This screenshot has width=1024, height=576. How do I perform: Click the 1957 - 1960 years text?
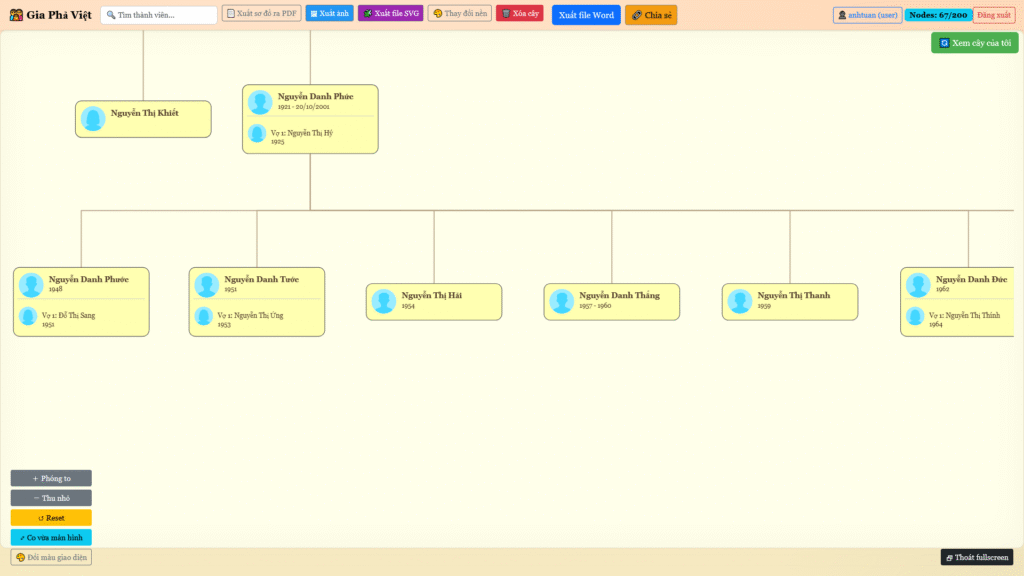pos(595,306)
